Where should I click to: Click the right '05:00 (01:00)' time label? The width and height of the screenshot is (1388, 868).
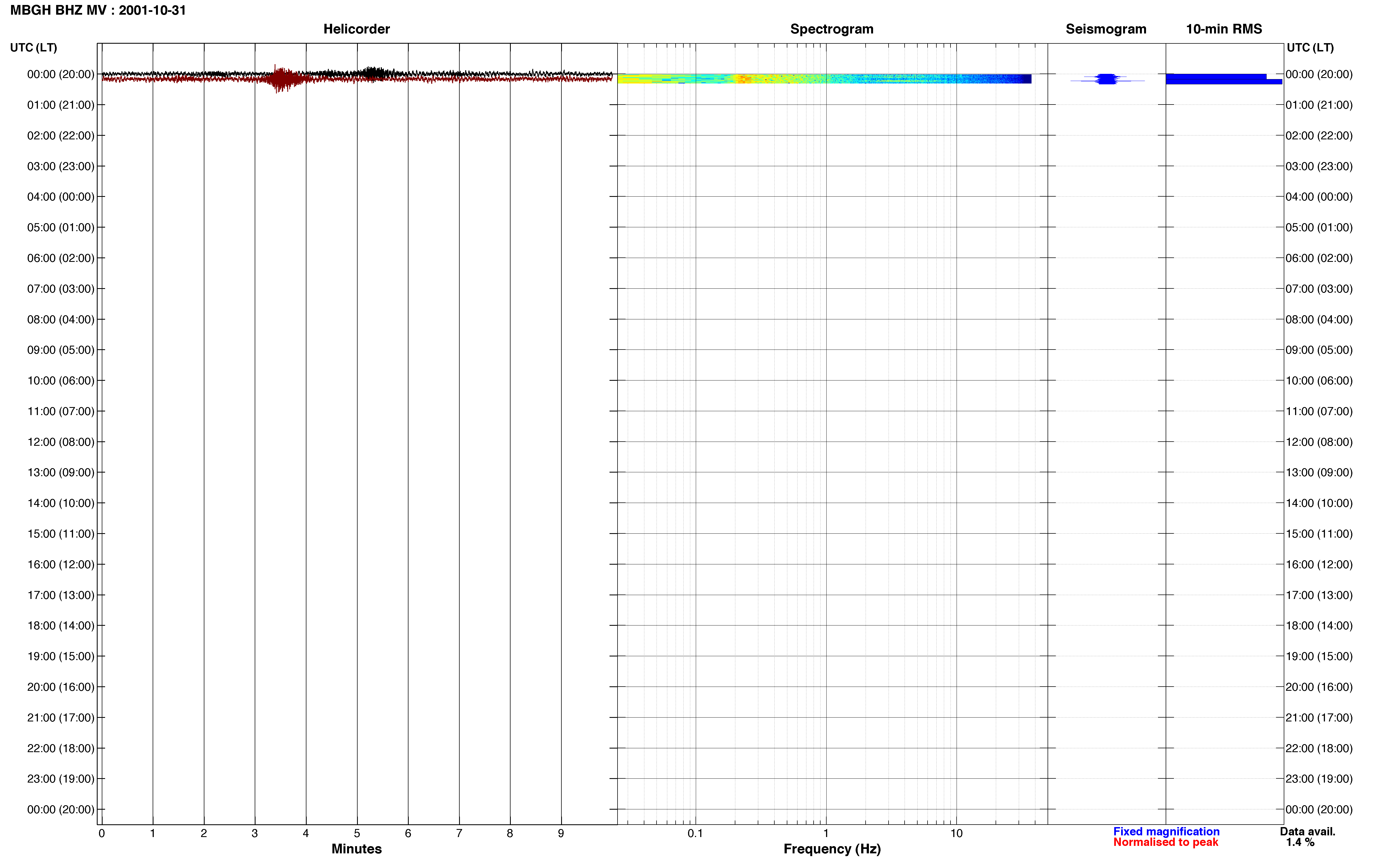tap(1319, 227)
